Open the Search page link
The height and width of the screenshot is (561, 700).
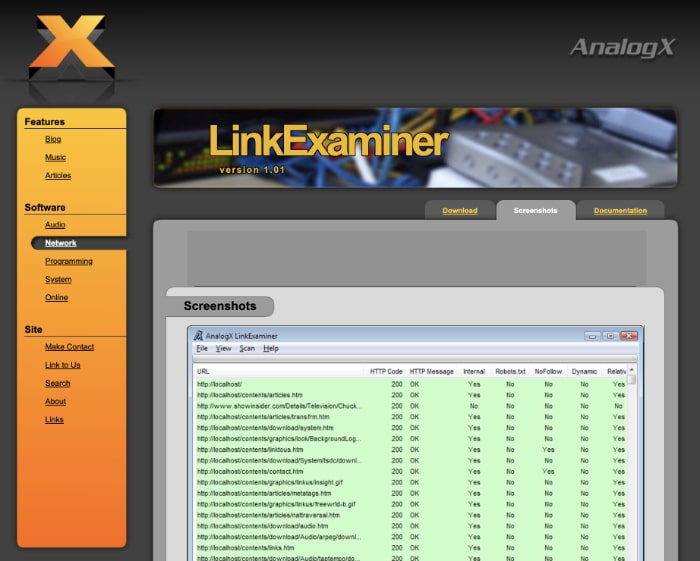(57, 383)
